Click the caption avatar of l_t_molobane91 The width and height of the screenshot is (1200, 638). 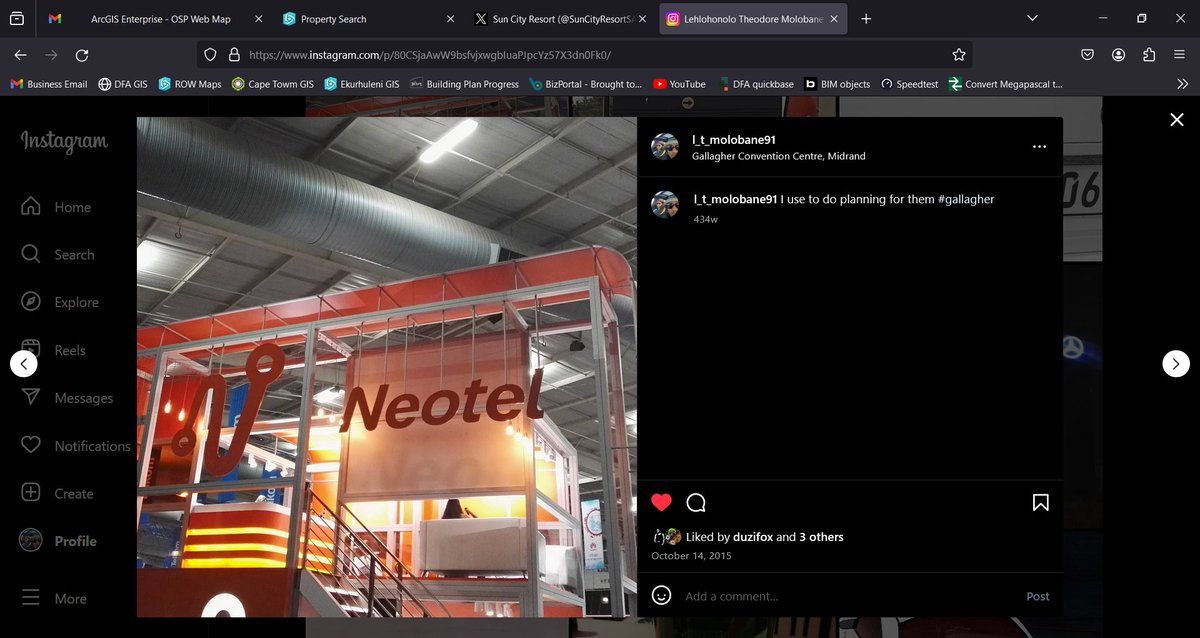tap(665, 204)
